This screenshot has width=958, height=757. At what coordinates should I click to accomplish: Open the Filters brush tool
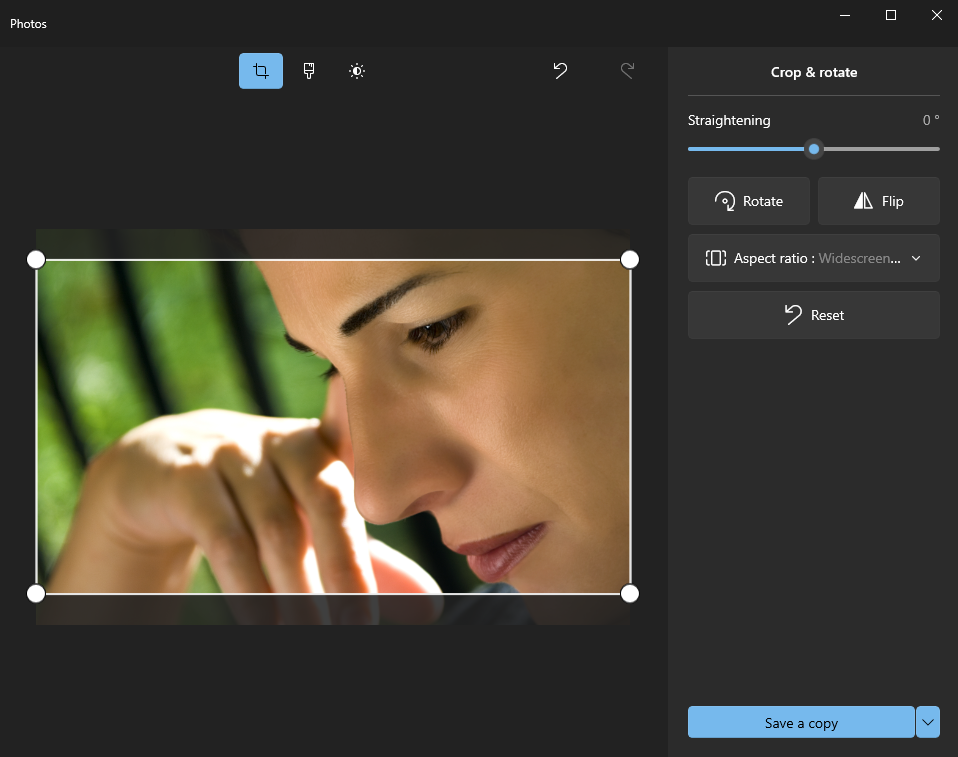tap(309, 71)
